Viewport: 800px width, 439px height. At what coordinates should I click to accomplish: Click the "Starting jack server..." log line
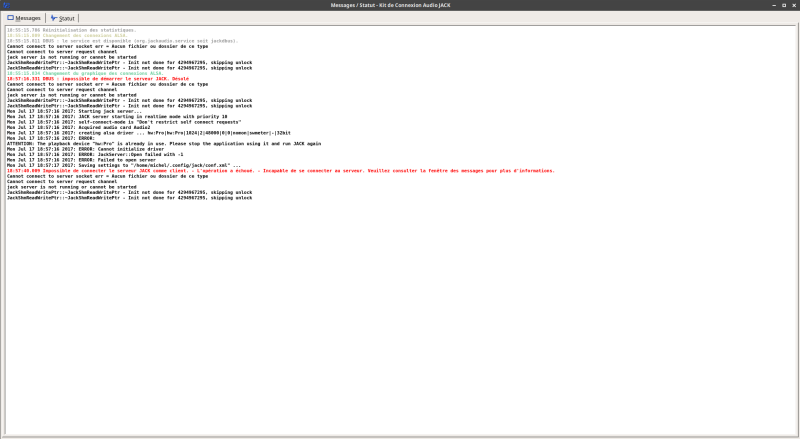(x=74, y=111)
